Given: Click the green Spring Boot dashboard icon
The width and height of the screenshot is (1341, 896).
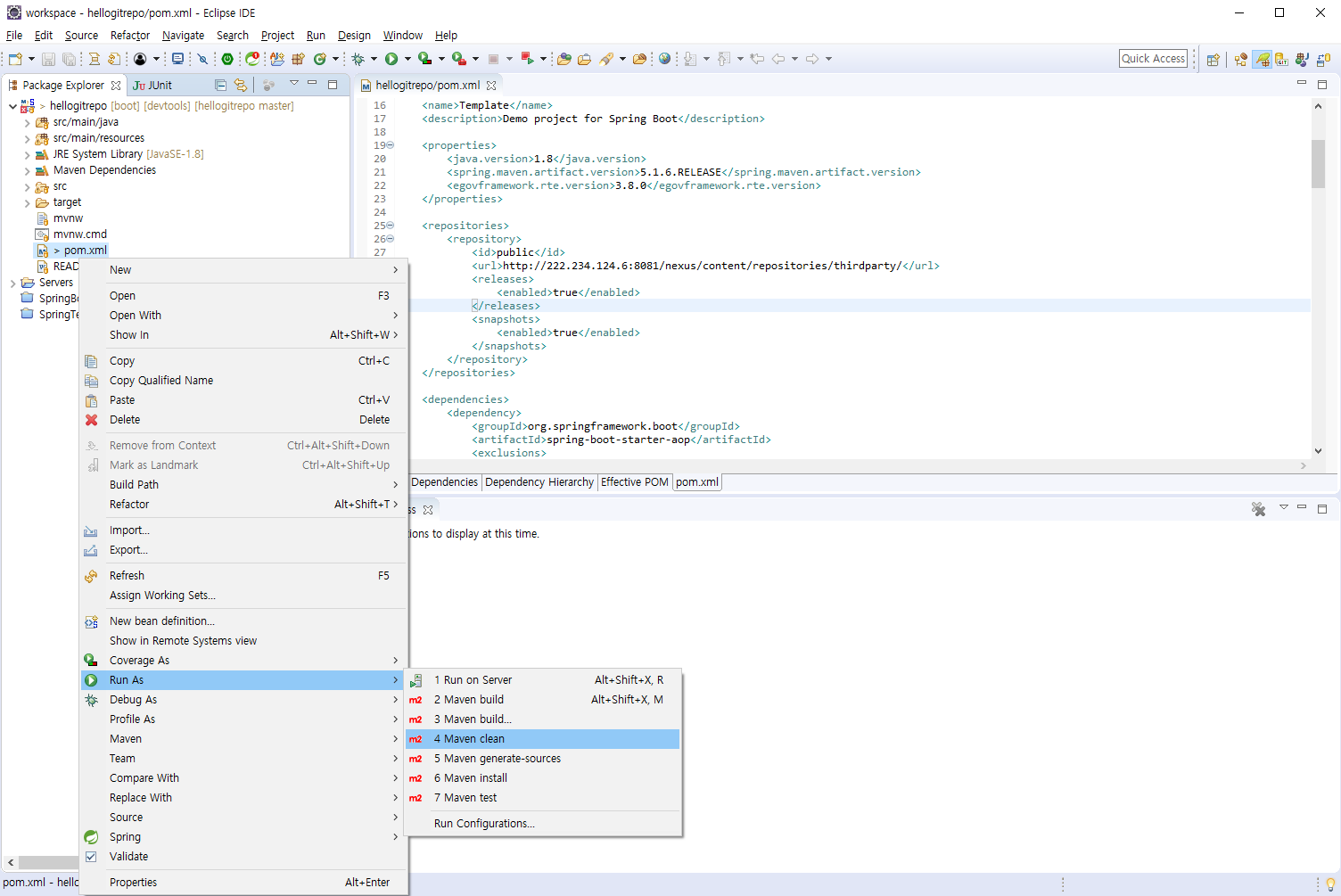Looking at the screenshot, I should (227, 59).
